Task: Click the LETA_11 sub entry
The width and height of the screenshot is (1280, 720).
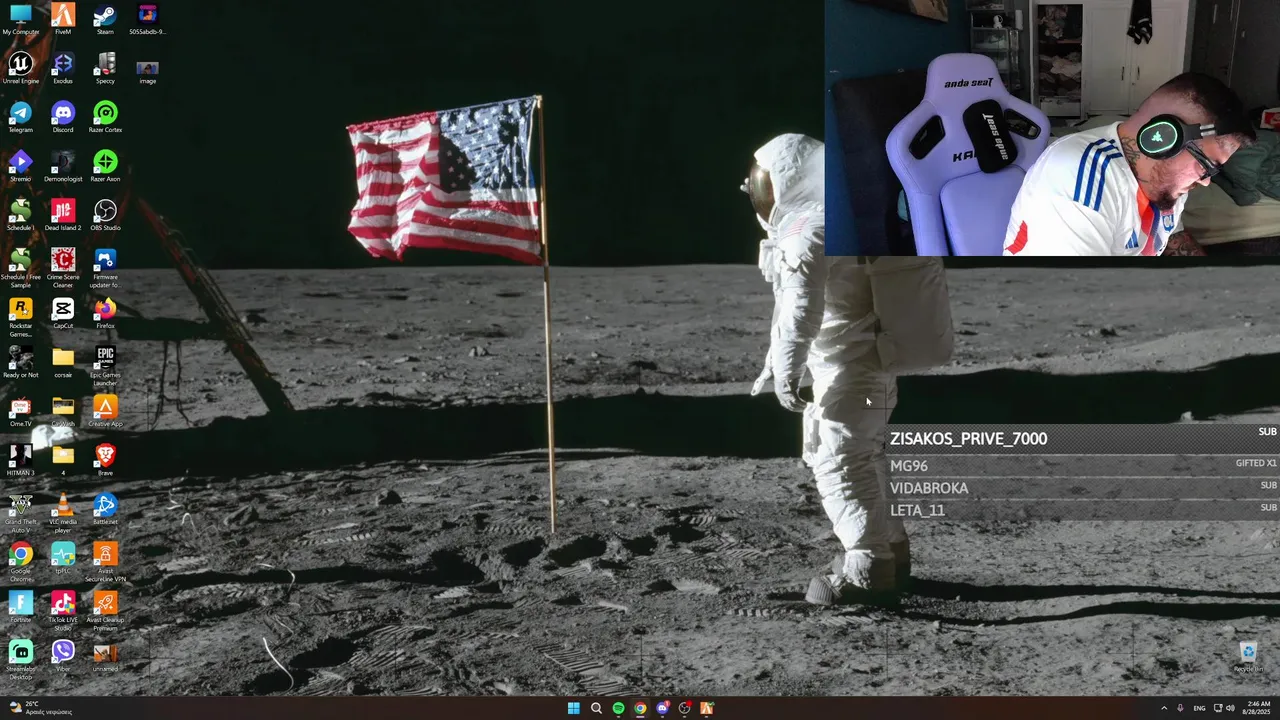Action: pyautogui.click(x=917, y=510)
